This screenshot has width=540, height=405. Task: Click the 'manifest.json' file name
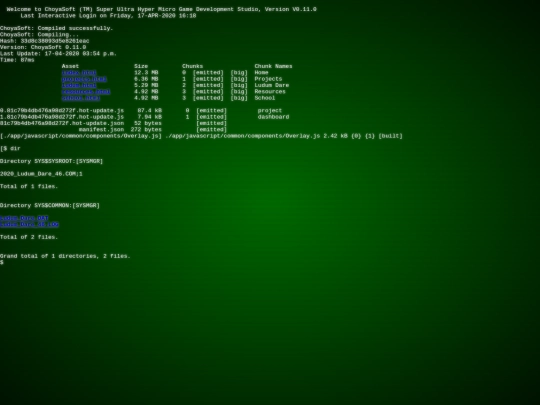(x=101, y=129)
